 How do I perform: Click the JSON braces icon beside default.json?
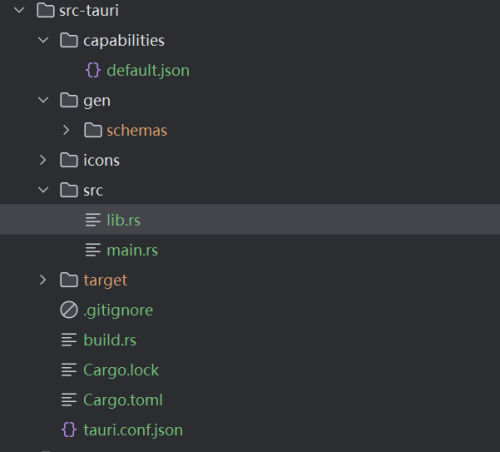point(93,70)
